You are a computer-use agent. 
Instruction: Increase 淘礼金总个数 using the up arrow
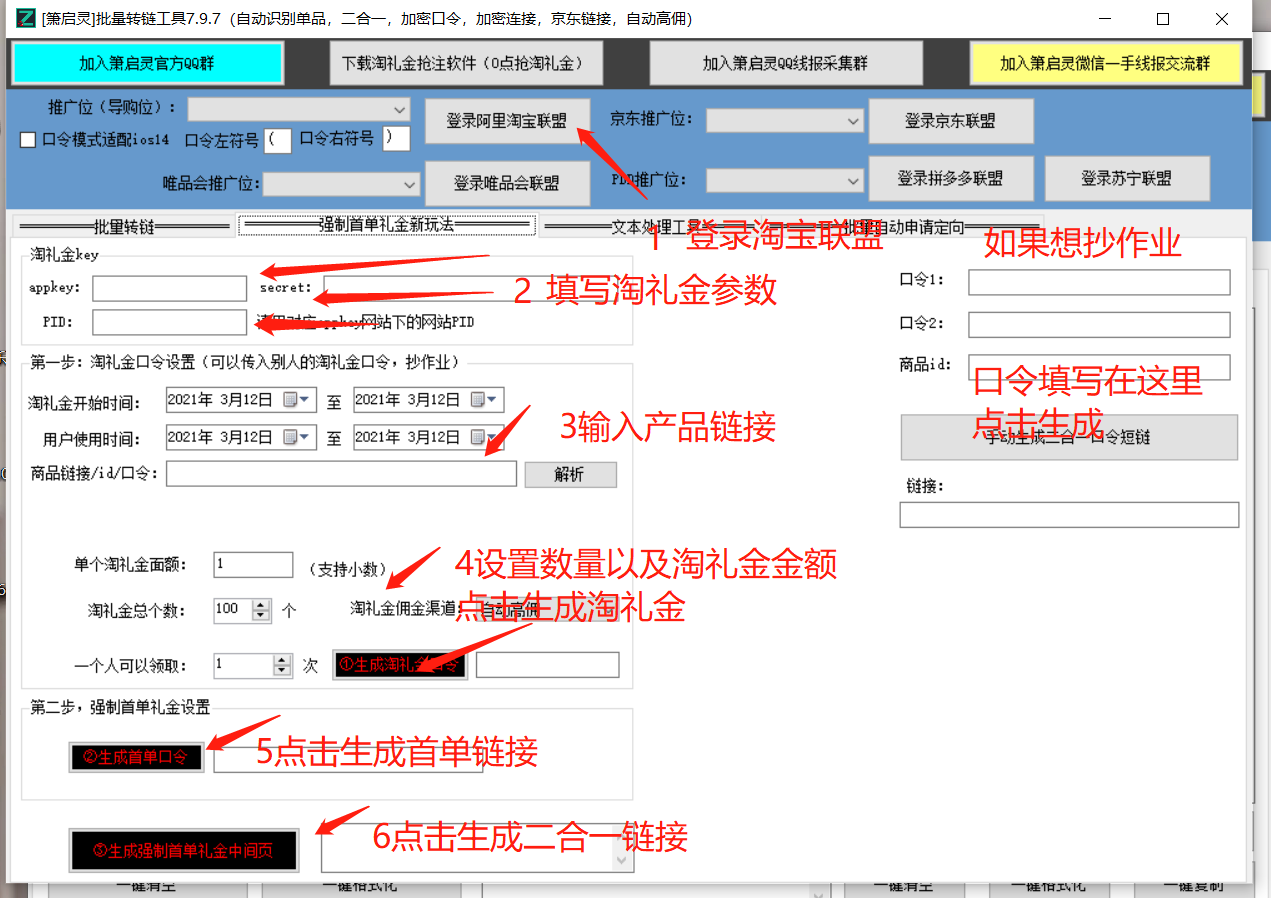(262, 604)
